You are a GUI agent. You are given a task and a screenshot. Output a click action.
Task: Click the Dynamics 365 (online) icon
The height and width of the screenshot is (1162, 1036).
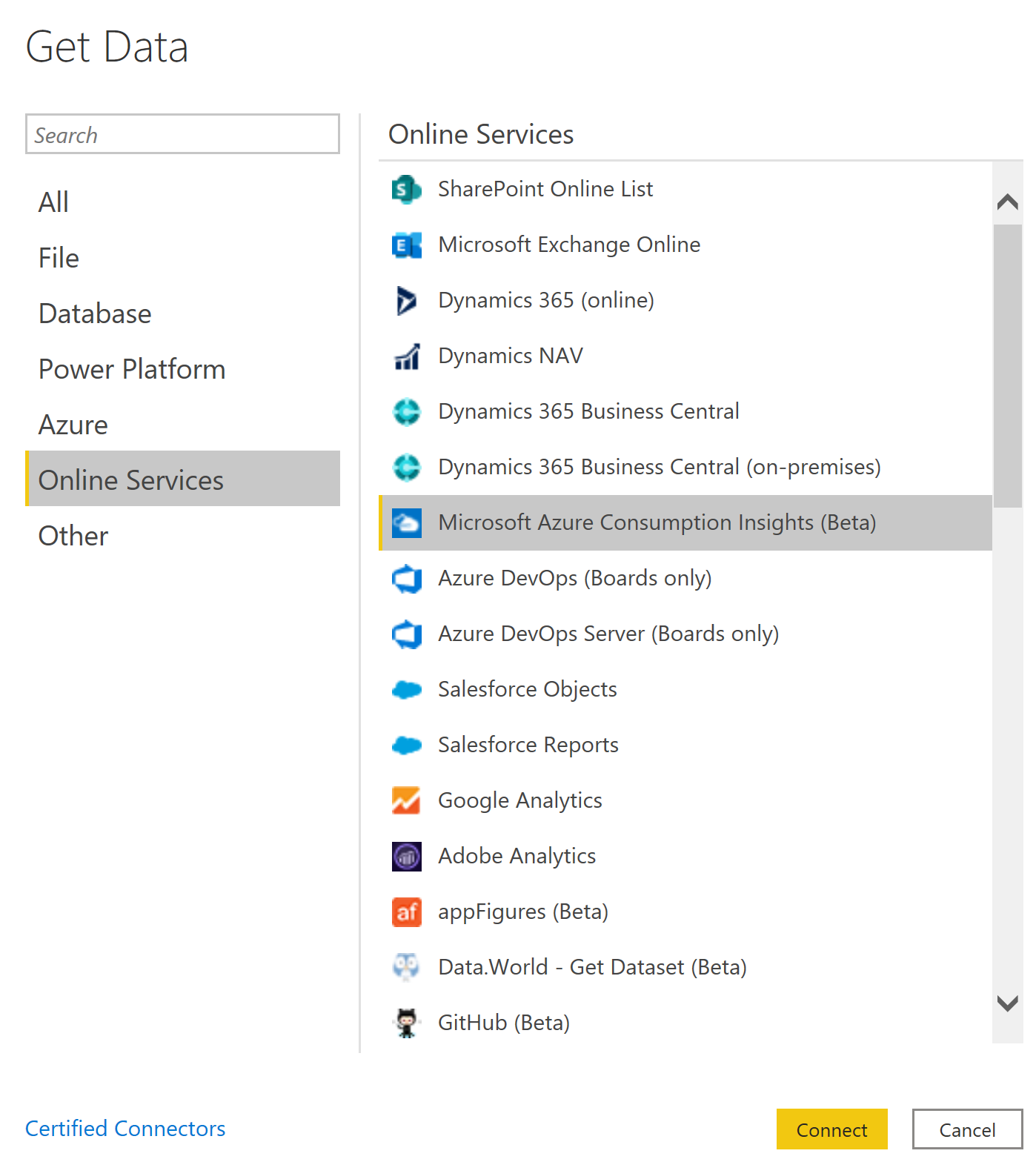pyautogui.click(x=407, y=301)
